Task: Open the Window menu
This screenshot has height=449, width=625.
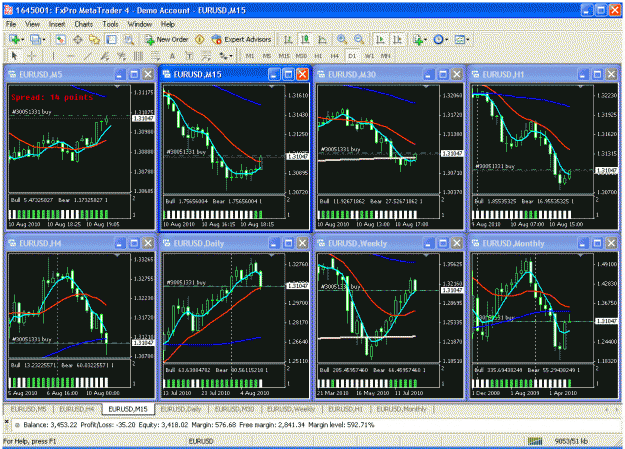Action: (140, 24)
